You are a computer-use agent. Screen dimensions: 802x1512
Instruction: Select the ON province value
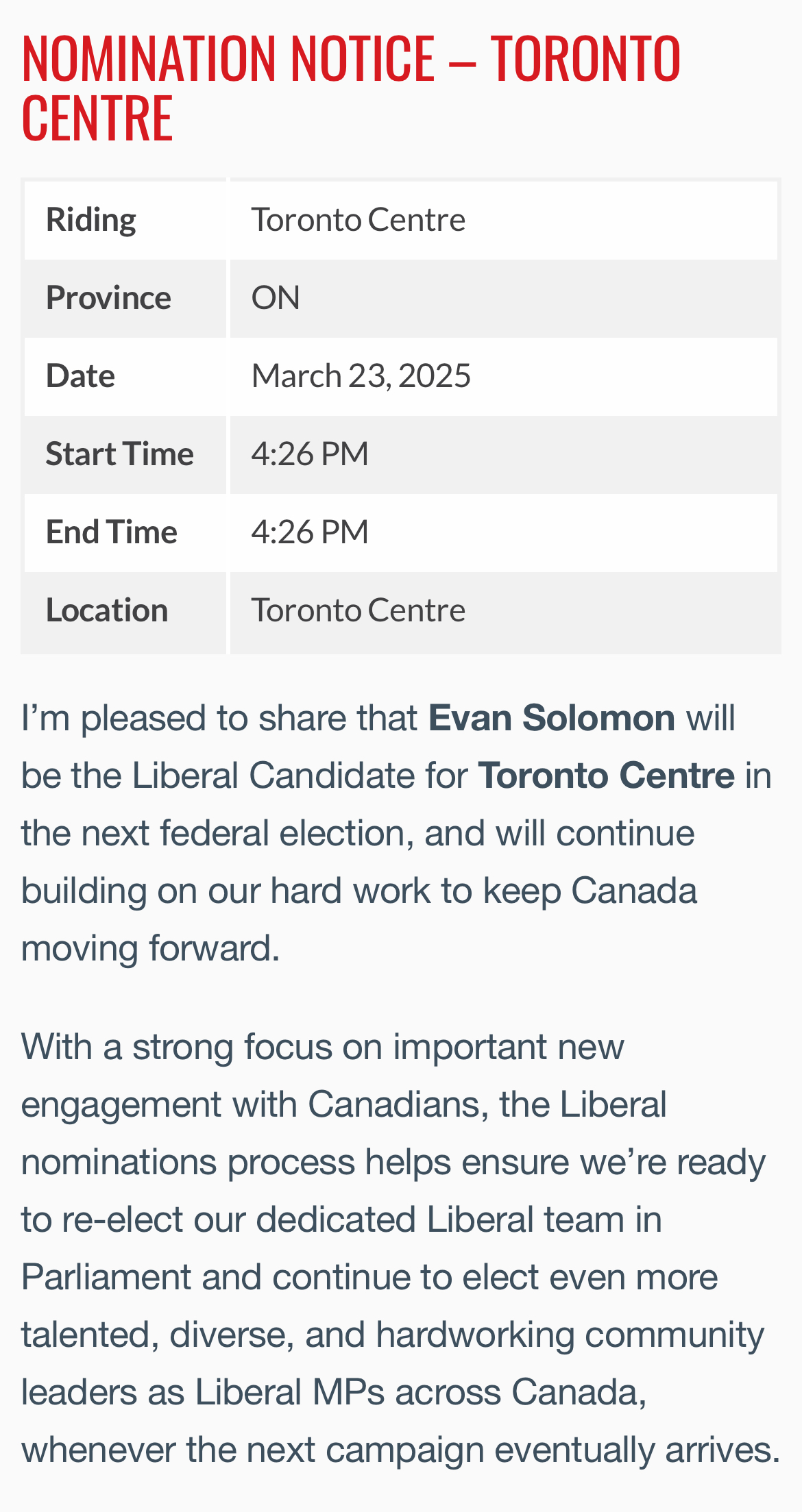(x=276, y=298)
